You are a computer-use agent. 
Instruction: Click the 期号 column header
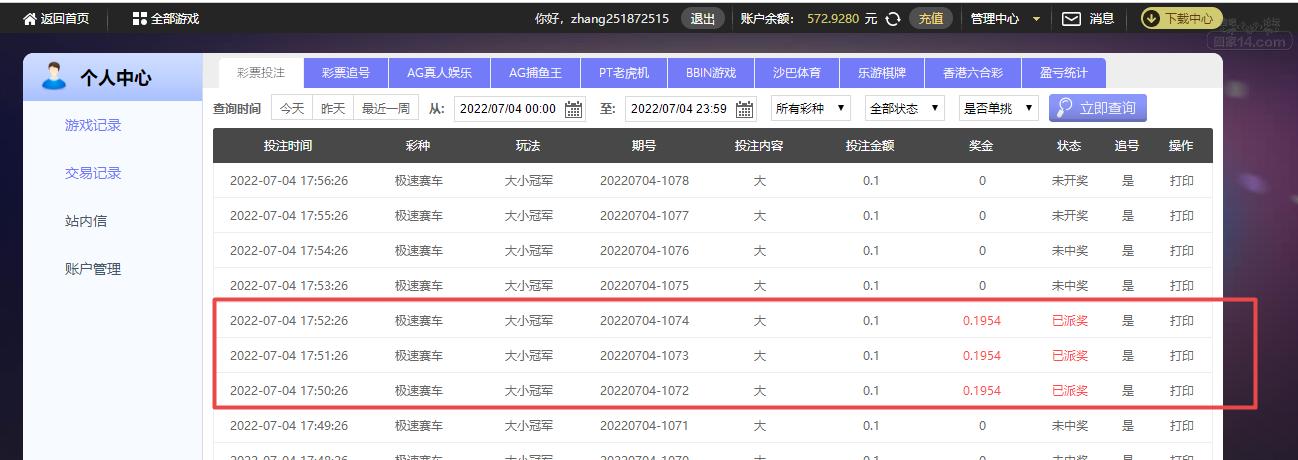coord(644,145)
